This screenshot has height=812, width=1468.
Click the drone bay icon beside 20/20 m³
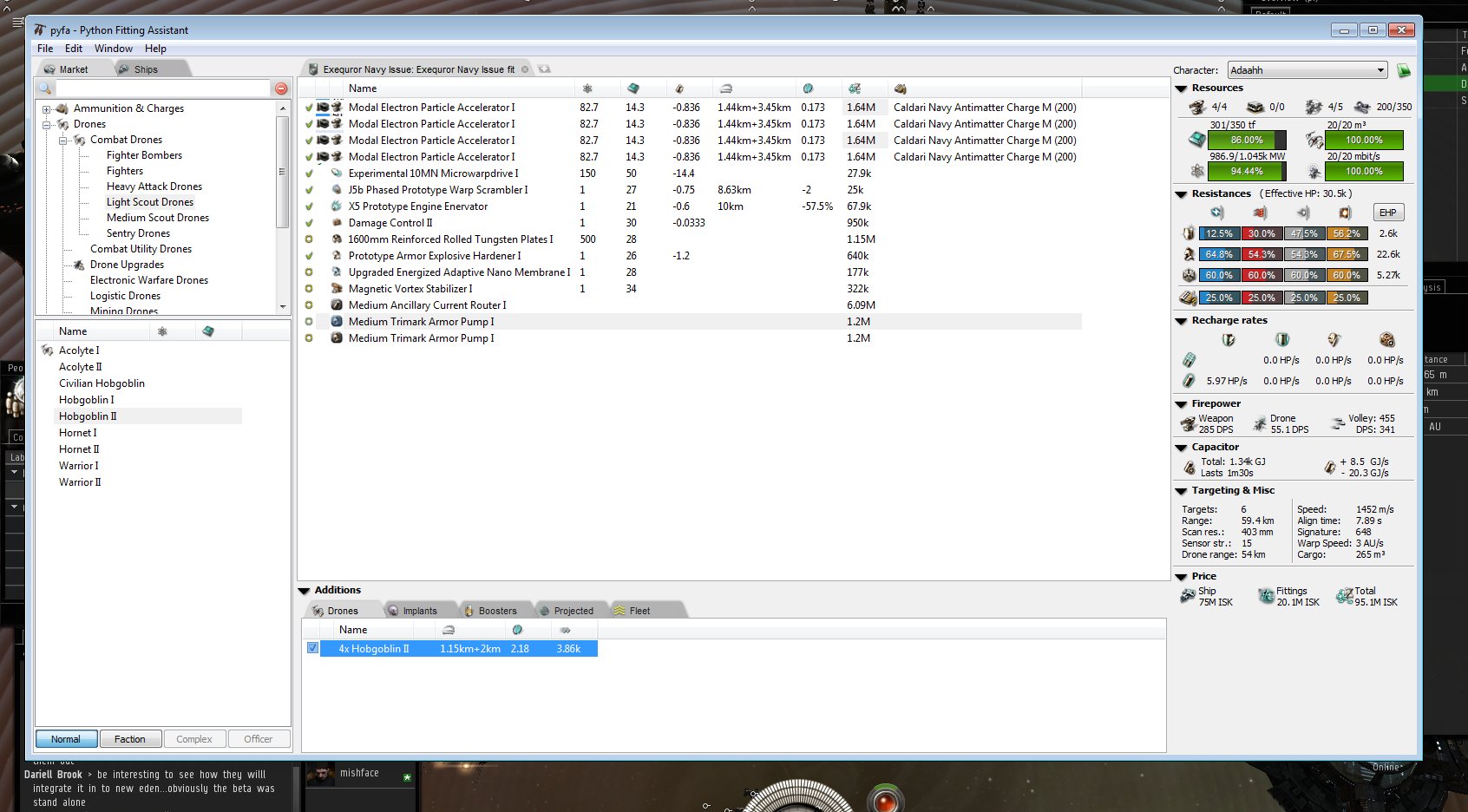(x=1314, y=140)
